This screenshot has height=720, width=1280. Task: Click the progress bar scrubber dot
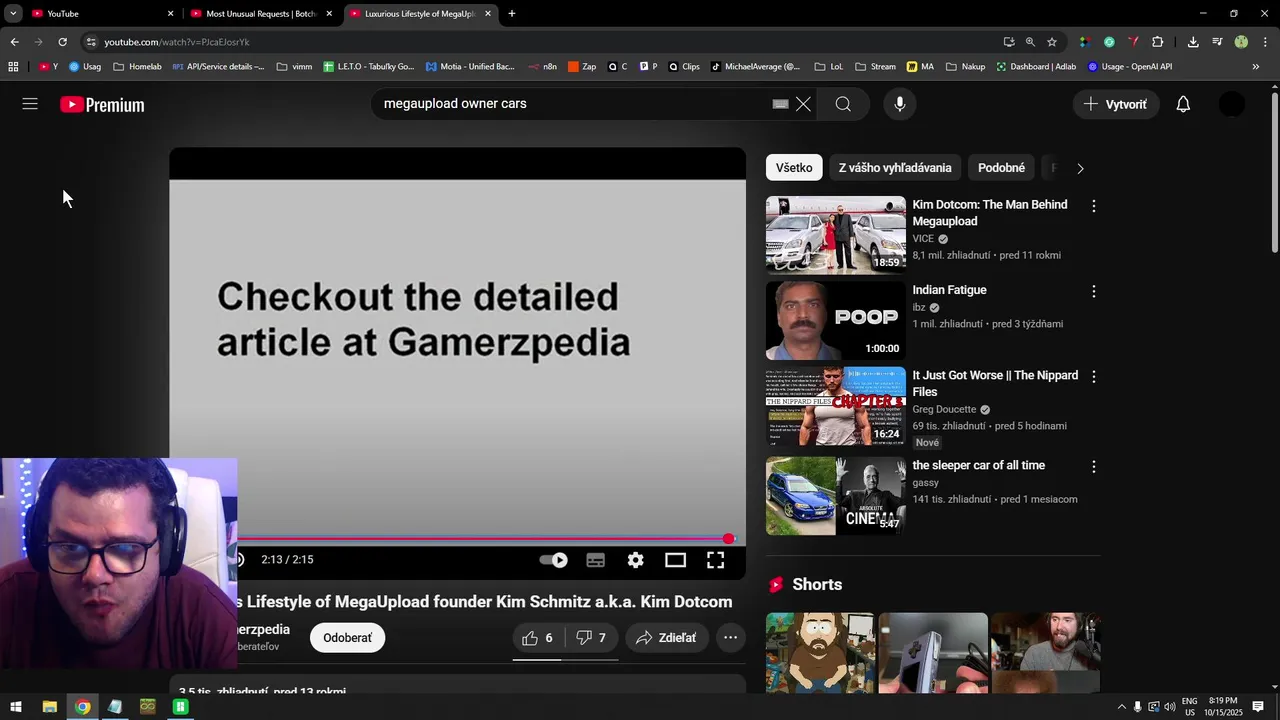(x=729, y=539)
